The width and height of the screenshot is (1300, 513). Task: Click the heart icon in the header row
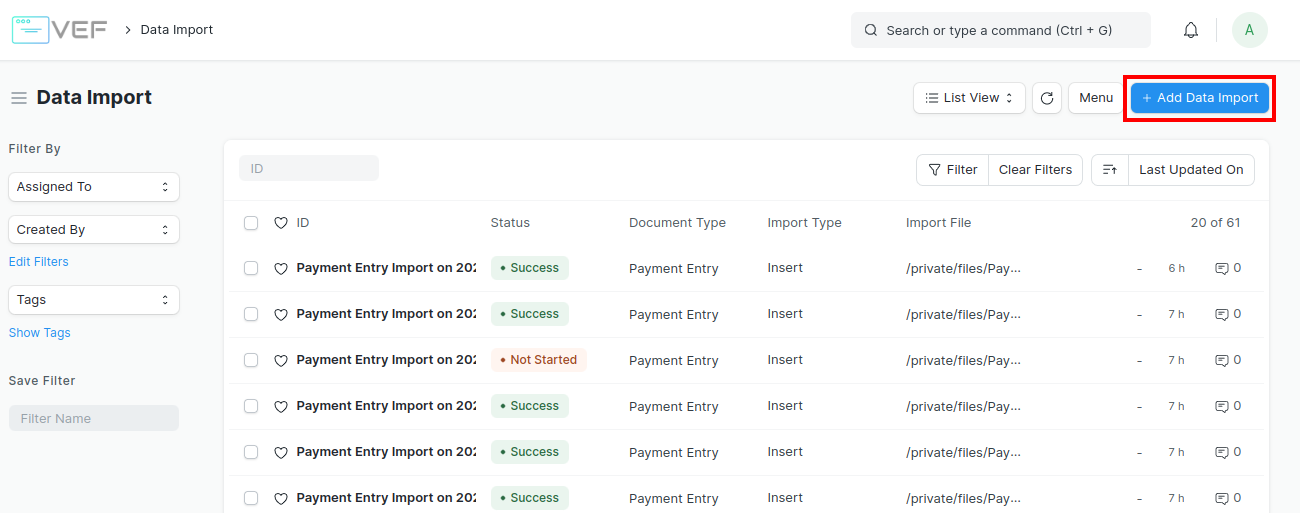[281, 223]
